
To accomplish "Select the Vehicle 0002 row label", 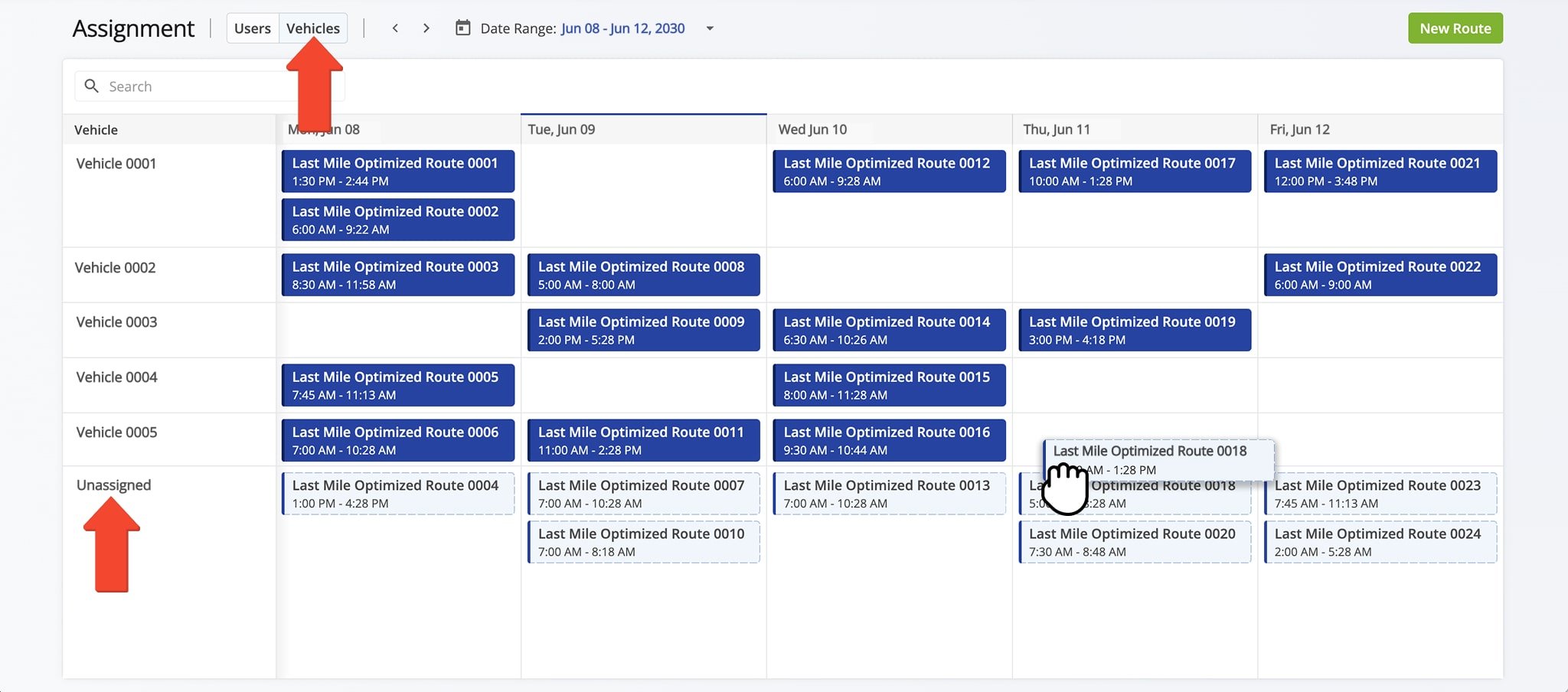I will coord(115,268).
